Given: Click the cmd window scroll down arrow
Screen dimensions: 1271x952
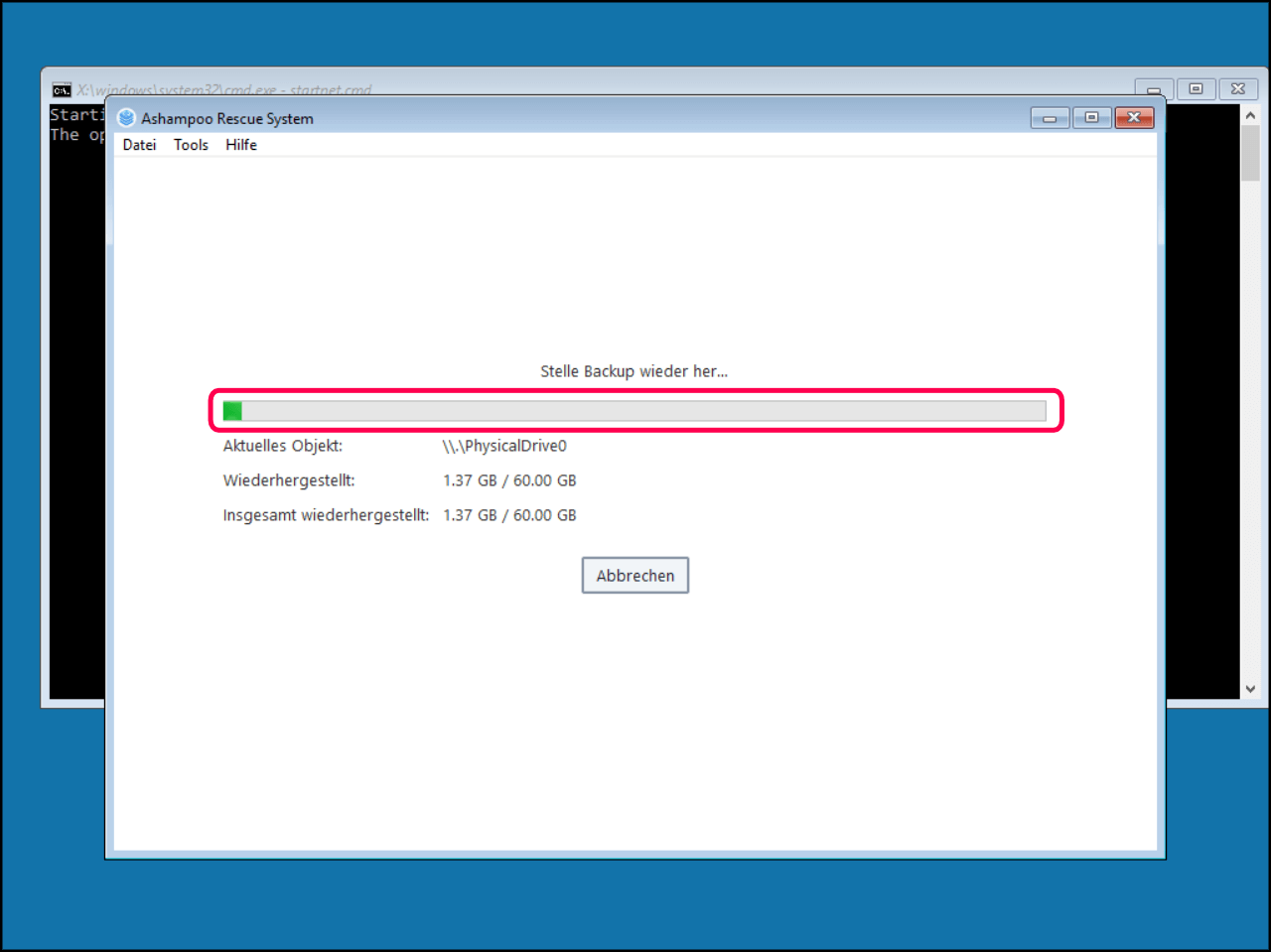Looking at the screenshot, I should click(1250, 689).
